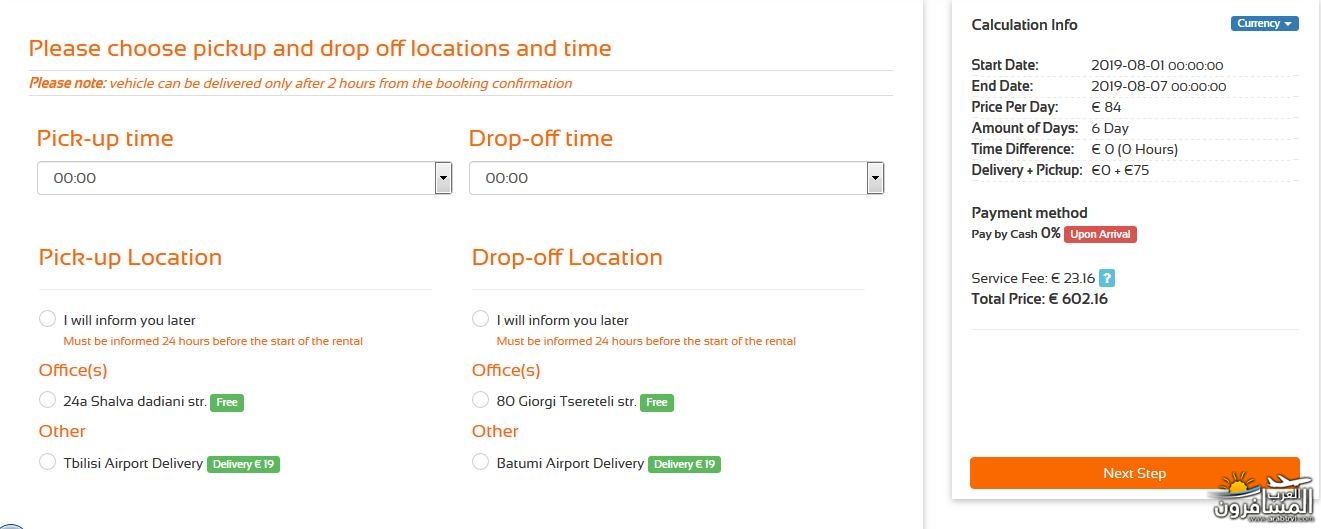Click the Free badge beside Giorgi Tsereteli str.
This screenshot has height=529, width=1321.
point(657,402)
